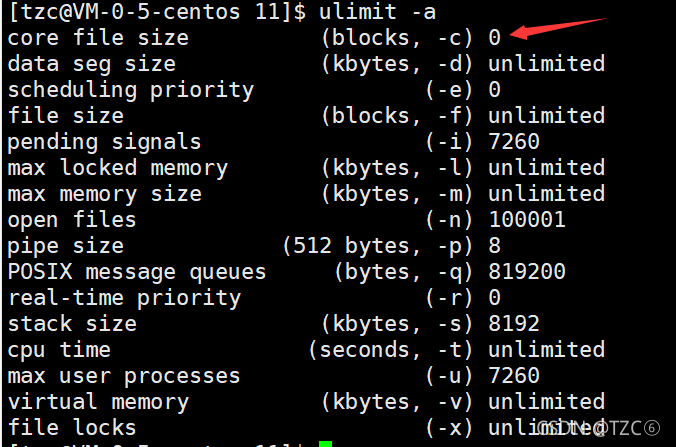Click the CSDN @TZC watermark

pos(599,428)
